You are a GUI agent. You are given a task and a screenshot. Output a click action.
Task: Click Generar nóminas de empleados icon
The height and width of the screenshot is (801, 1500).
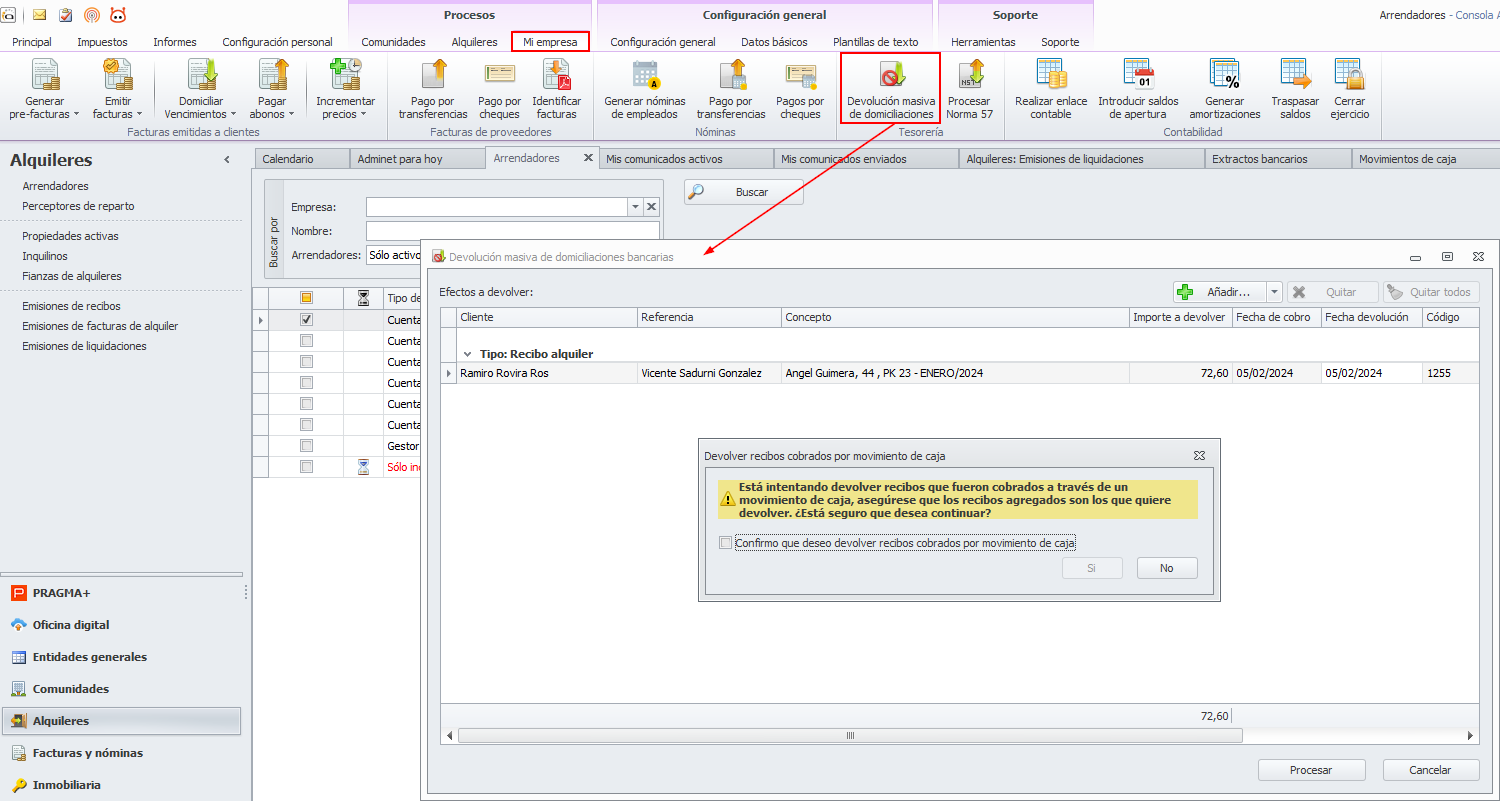tap(645, 76)
